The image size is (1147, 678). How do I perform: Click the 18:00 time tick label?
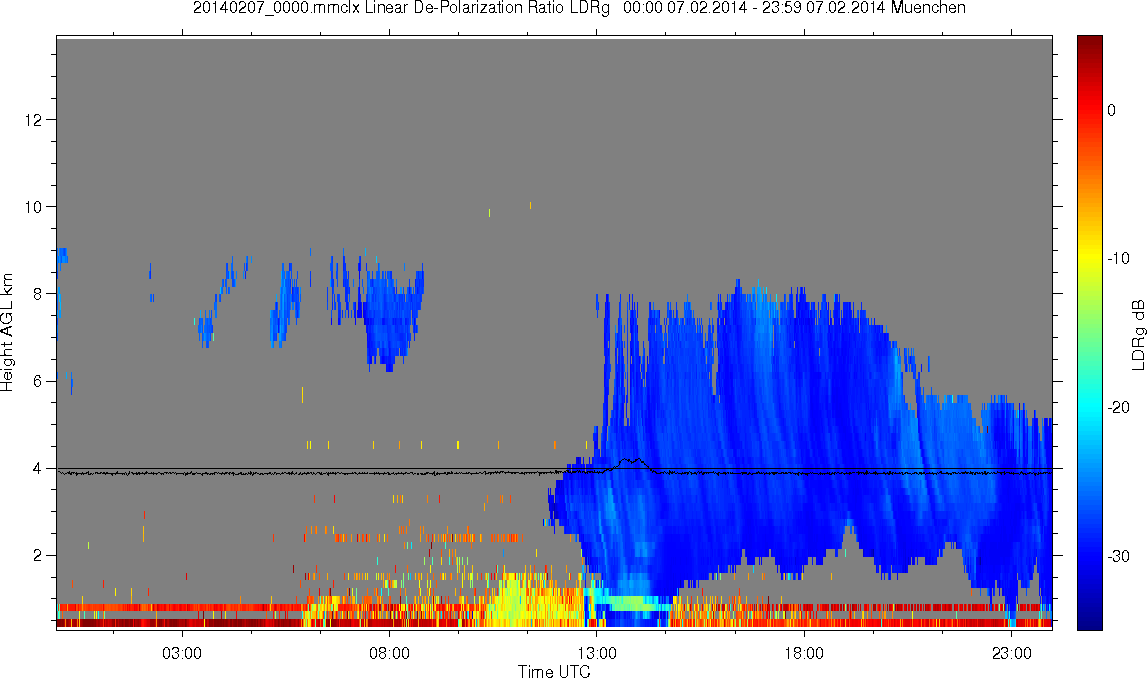804,653
